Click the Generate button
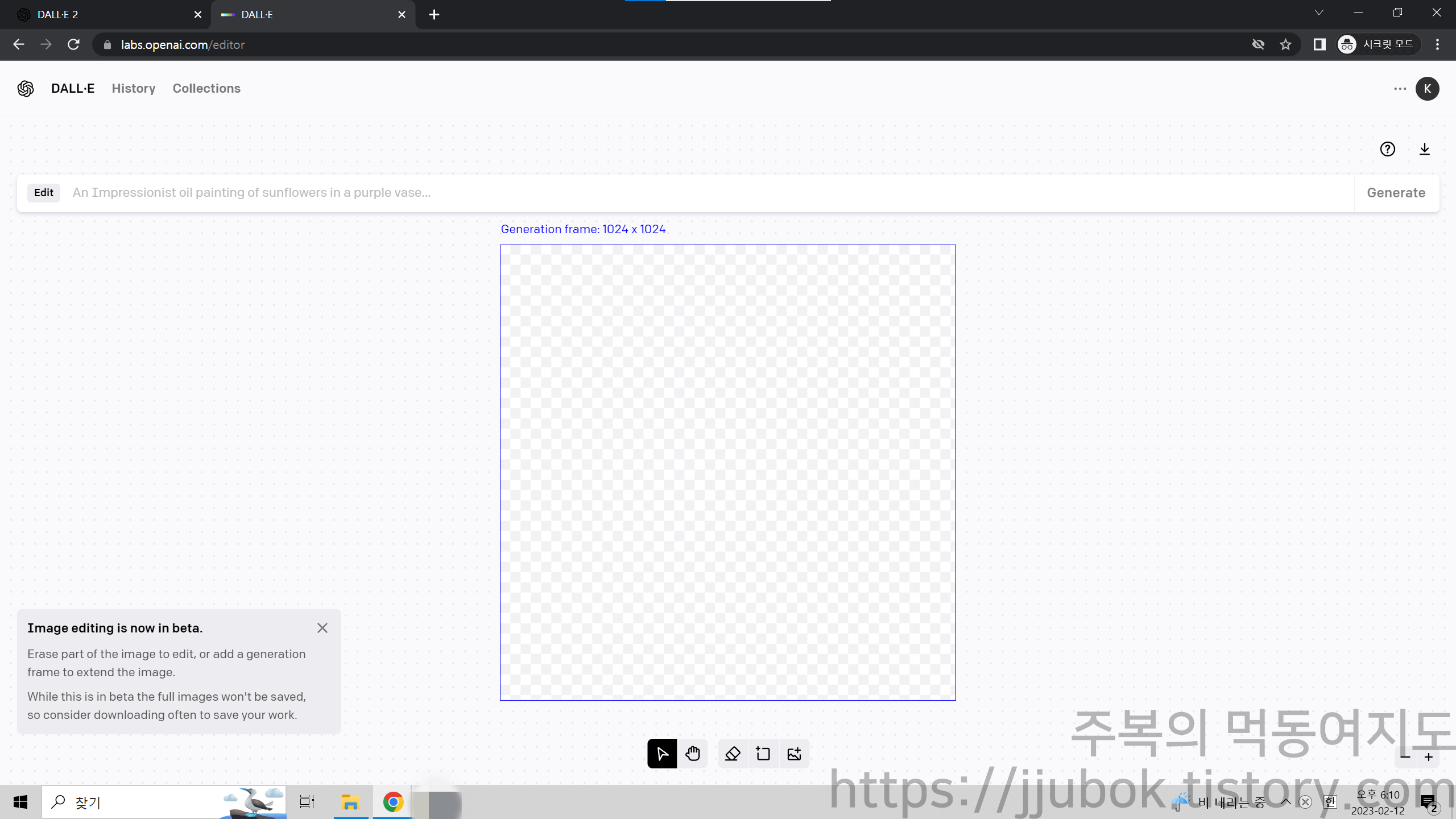1456x819 pixels. (1396, 192)
